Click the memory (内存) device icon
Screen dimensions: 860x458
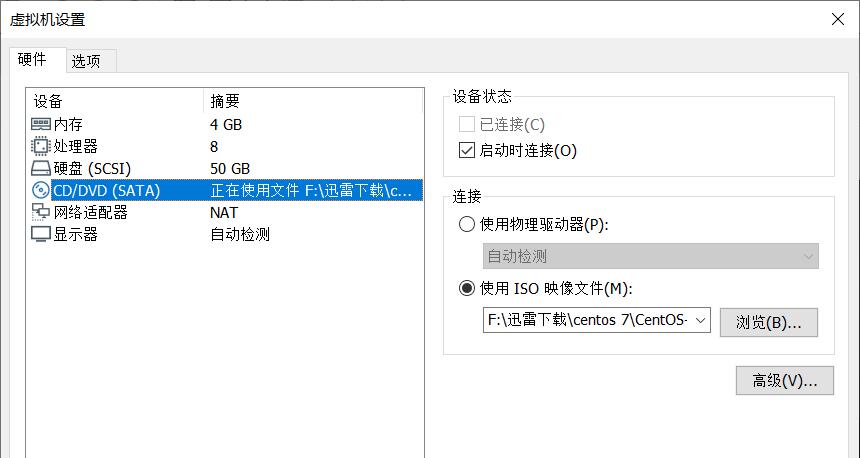[41, 125]
